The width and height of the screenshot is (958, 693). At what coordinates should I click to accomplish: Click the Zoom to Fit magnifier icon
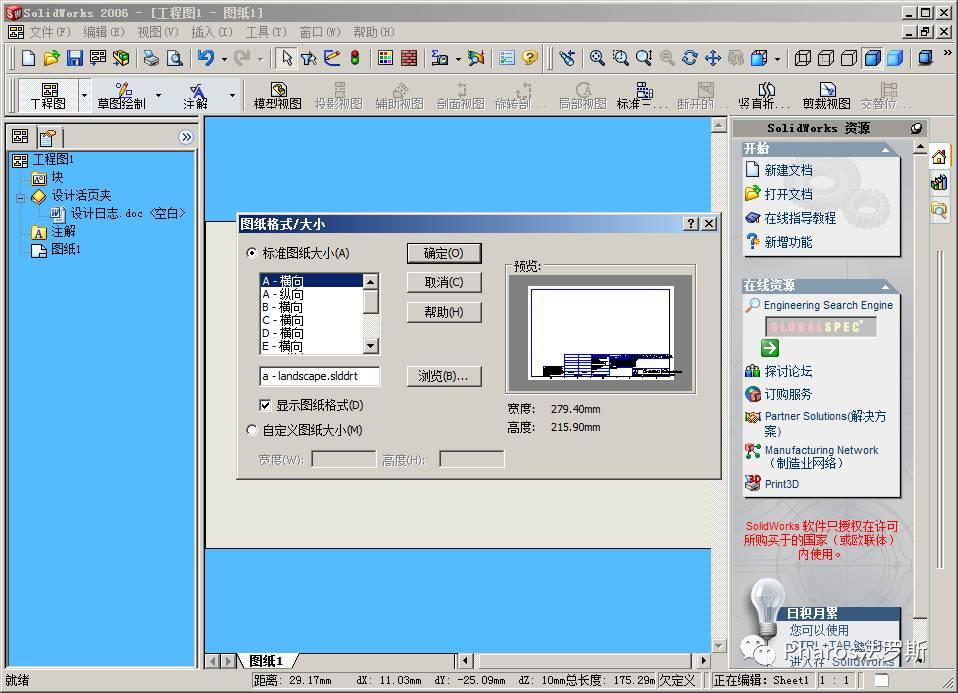(597, 58)
